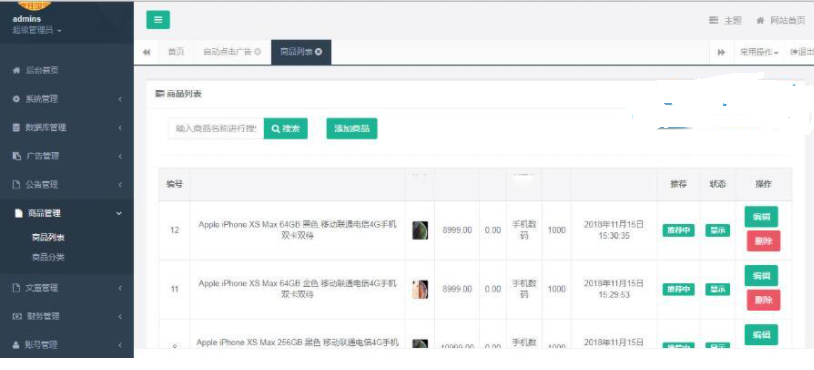Toggle 显示 status badge for item 12
814x370 pixels.
coord(717,230)
